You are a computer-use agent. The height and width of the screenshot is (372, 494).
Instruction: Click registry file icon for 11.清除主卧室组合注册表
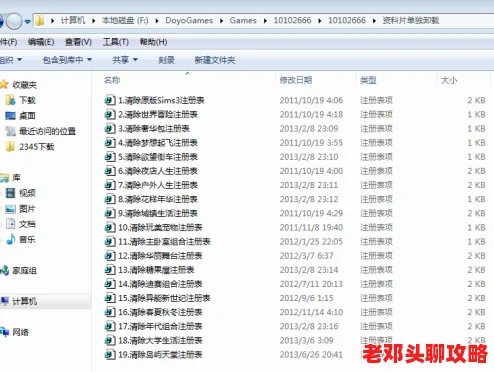click(110, 241)
